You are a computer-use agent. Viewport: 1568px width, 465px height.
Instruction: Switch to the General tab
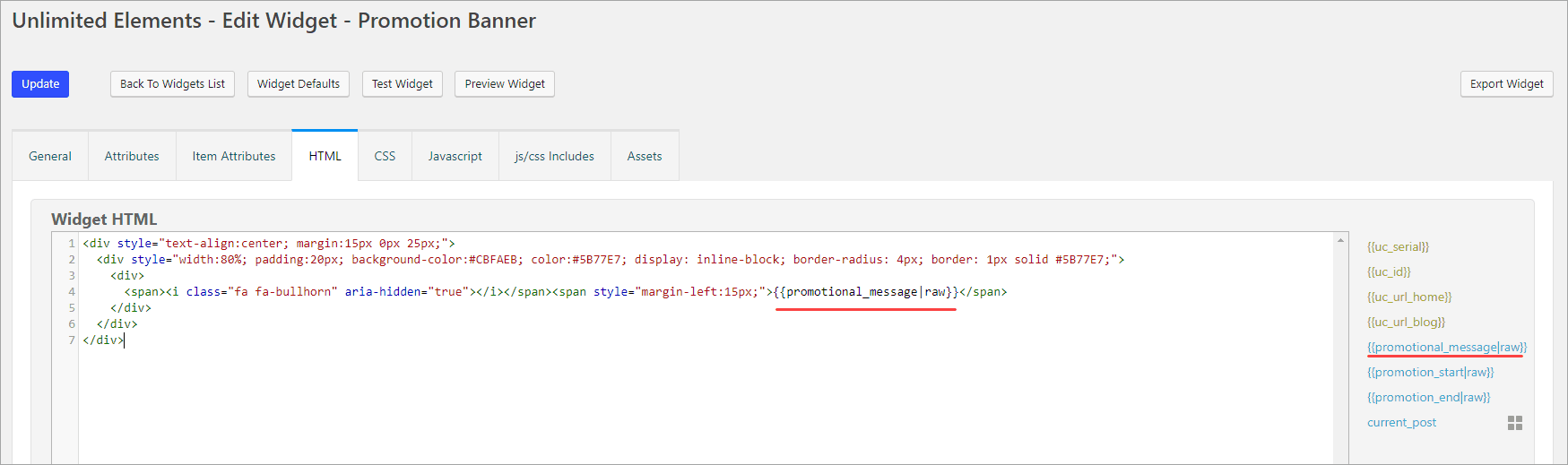(x=50, y=156)
